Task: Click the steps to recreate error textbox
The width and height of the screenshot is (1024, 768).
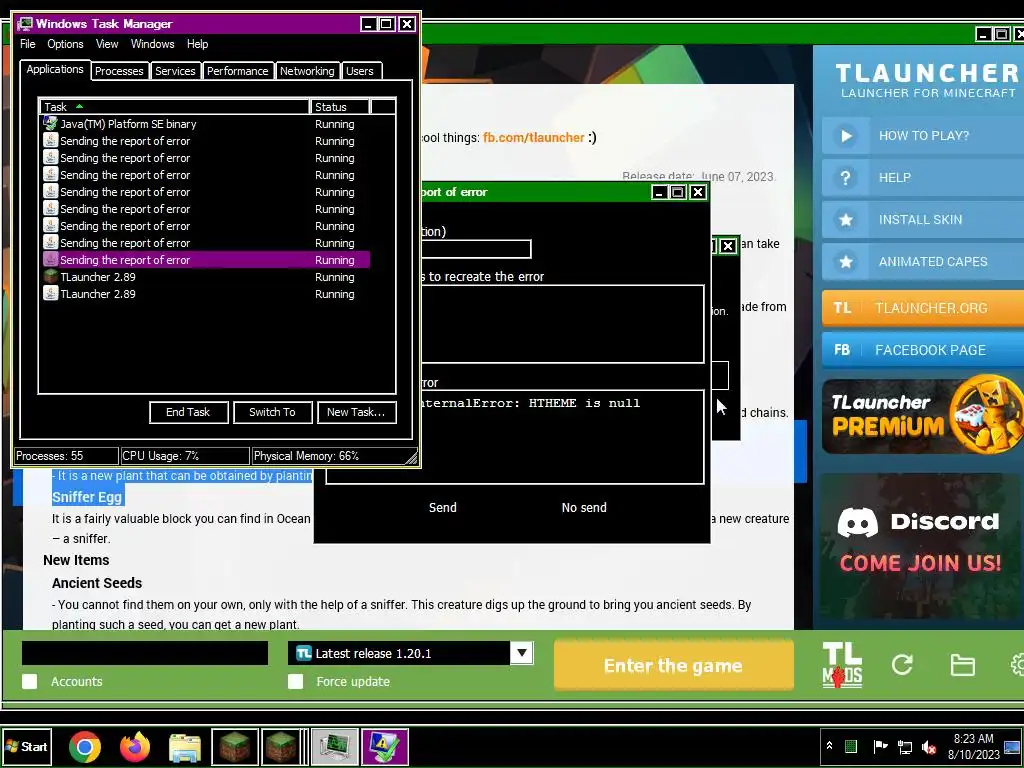Action: coord(562,324)
